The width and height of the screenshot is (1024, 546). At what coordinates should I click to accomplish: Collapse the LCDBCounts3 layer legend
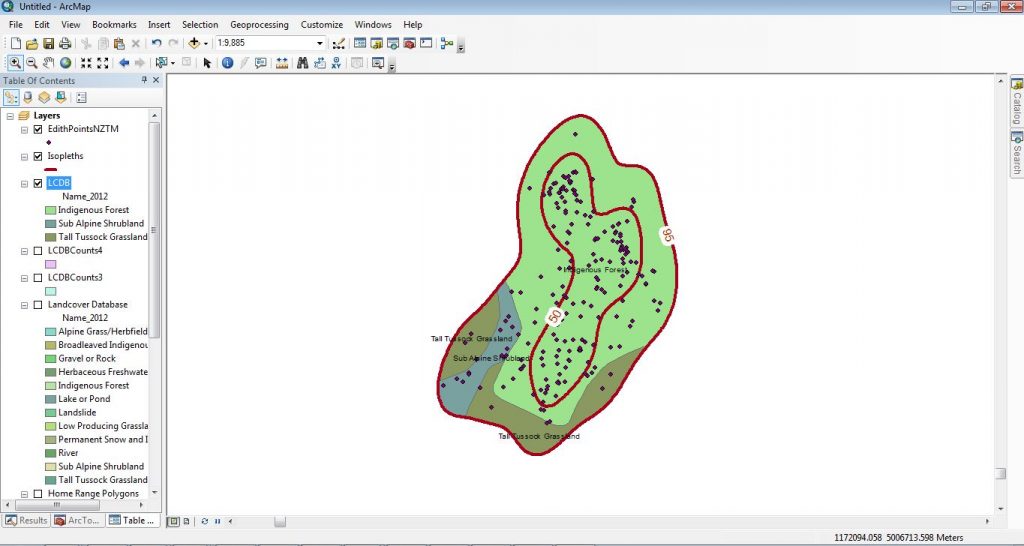pos(24,278)
